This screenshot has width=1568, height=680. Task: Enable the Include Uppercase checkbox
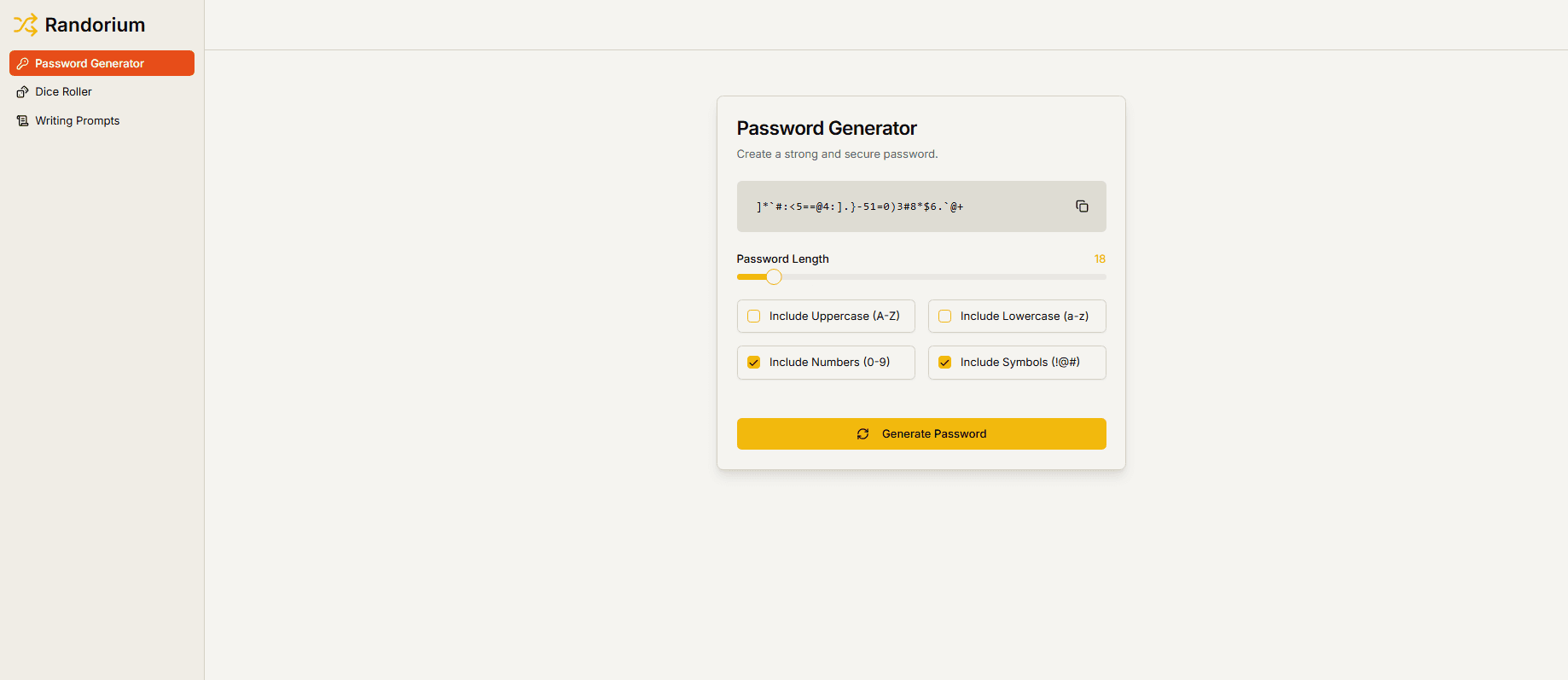click(753, 317)
